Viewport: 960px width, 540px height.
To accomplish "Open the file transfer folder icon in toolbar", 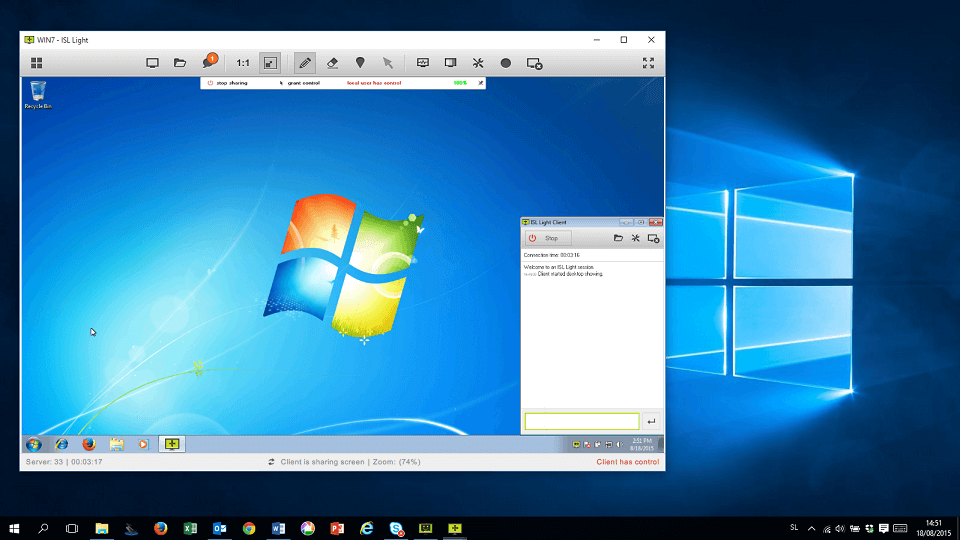I will click(180, 62).
